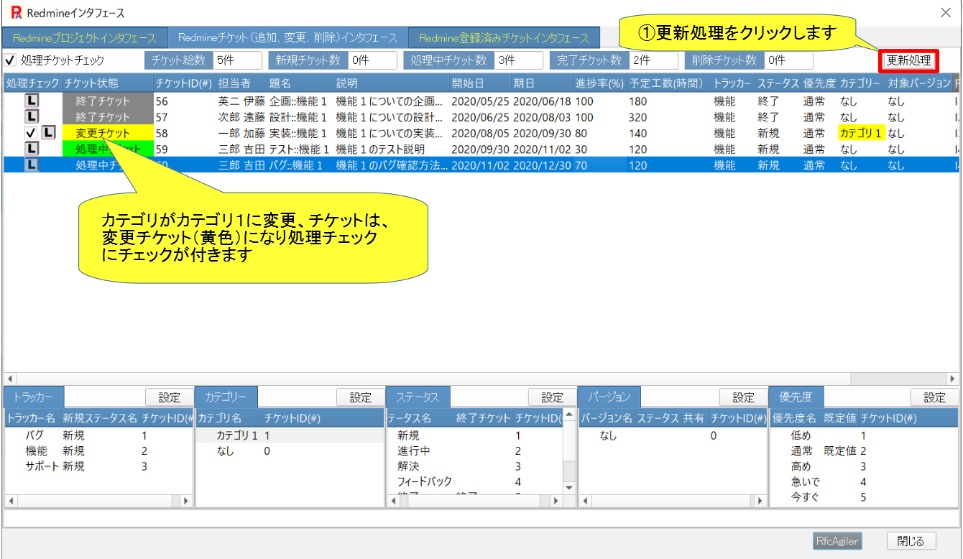This screenshot has height=559, width=963.
Task: Click the 閉じる button
Action: (x=911, y=541)
